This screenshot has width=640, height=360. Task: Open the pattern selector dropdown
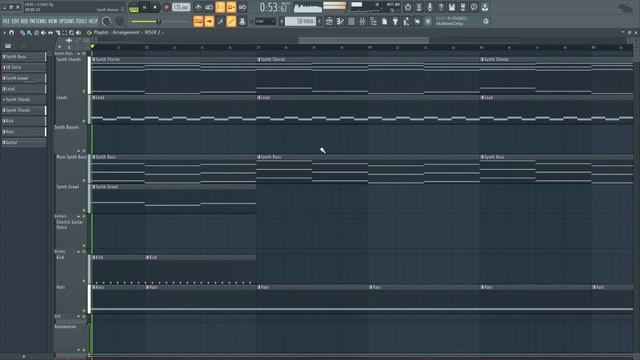point(300,21)
